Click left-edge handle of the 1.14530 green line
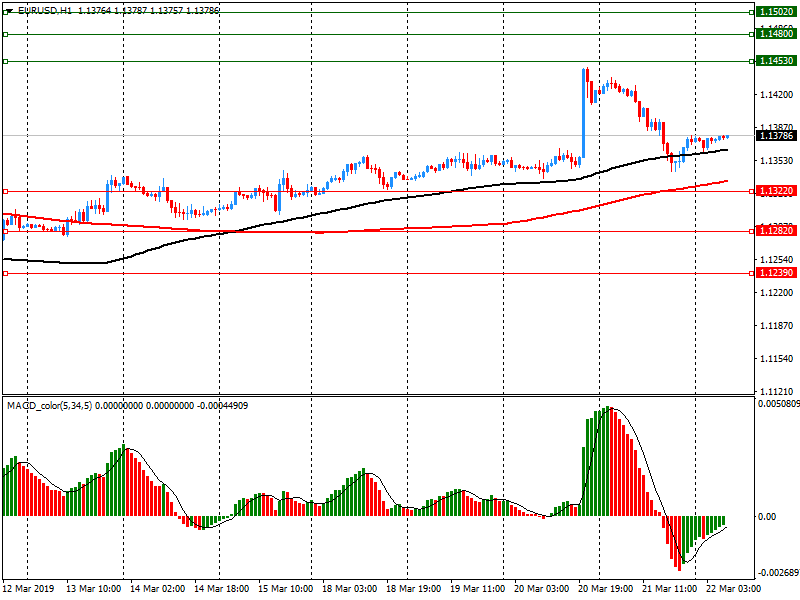Screen dimensions: 800x600 5,62
